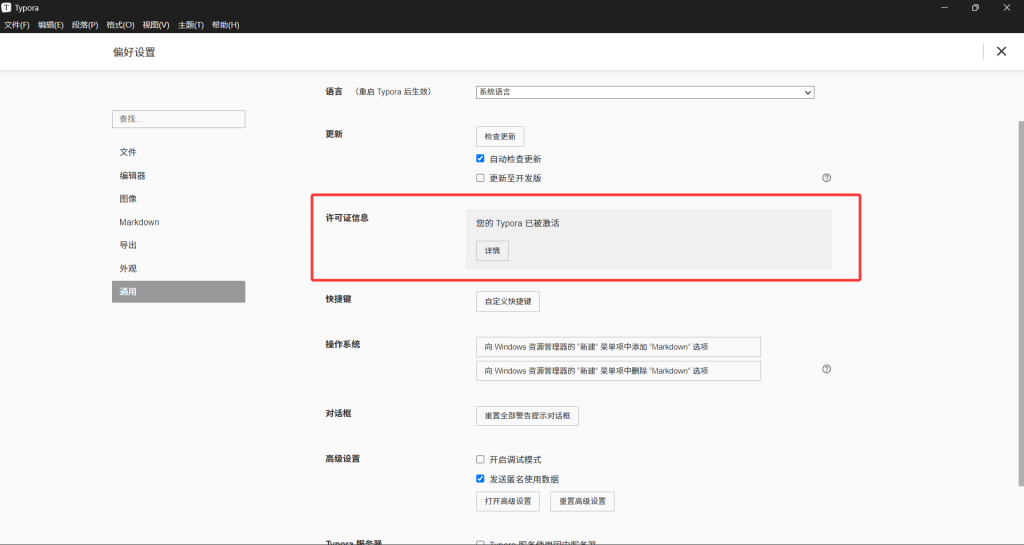
Task: Click the 高级设置 section label
Action: point(342,459)
